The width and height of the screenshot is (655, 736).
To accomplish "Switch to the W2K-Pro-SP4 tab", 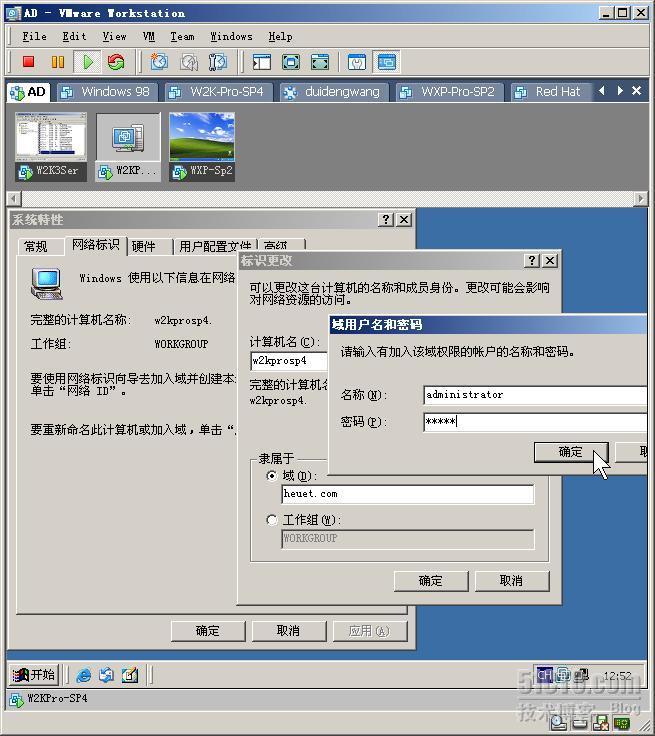I will (x=219, y=92).
